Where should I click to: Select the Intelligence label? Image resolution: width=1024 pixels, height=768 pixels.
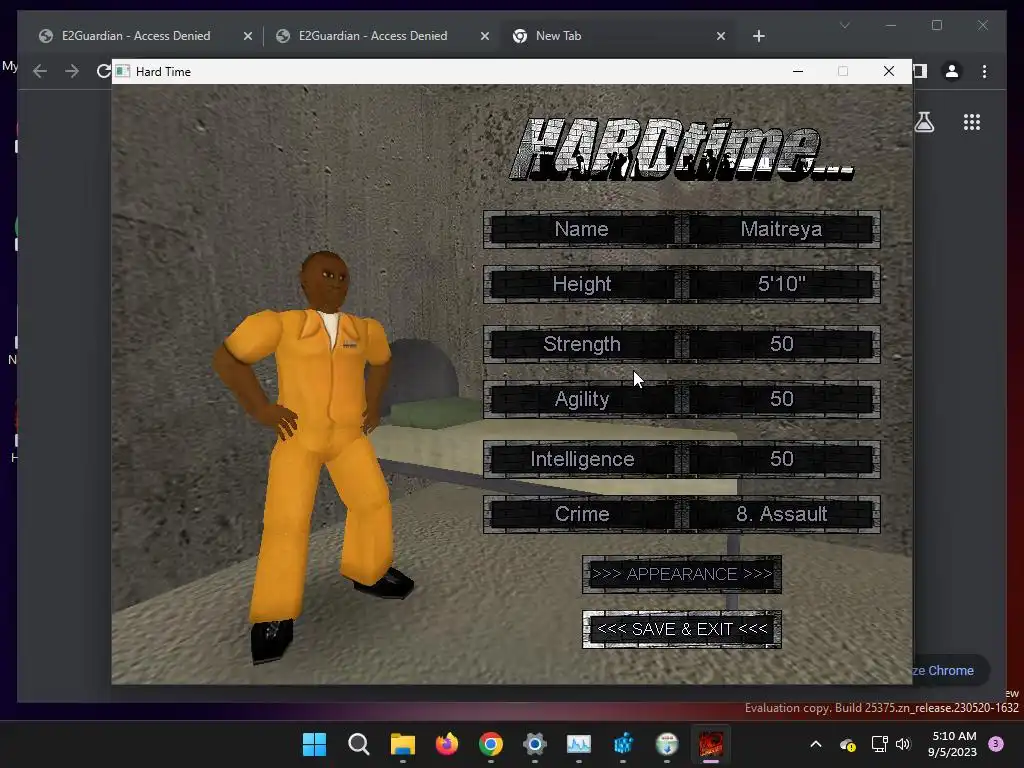coord(581,459)
